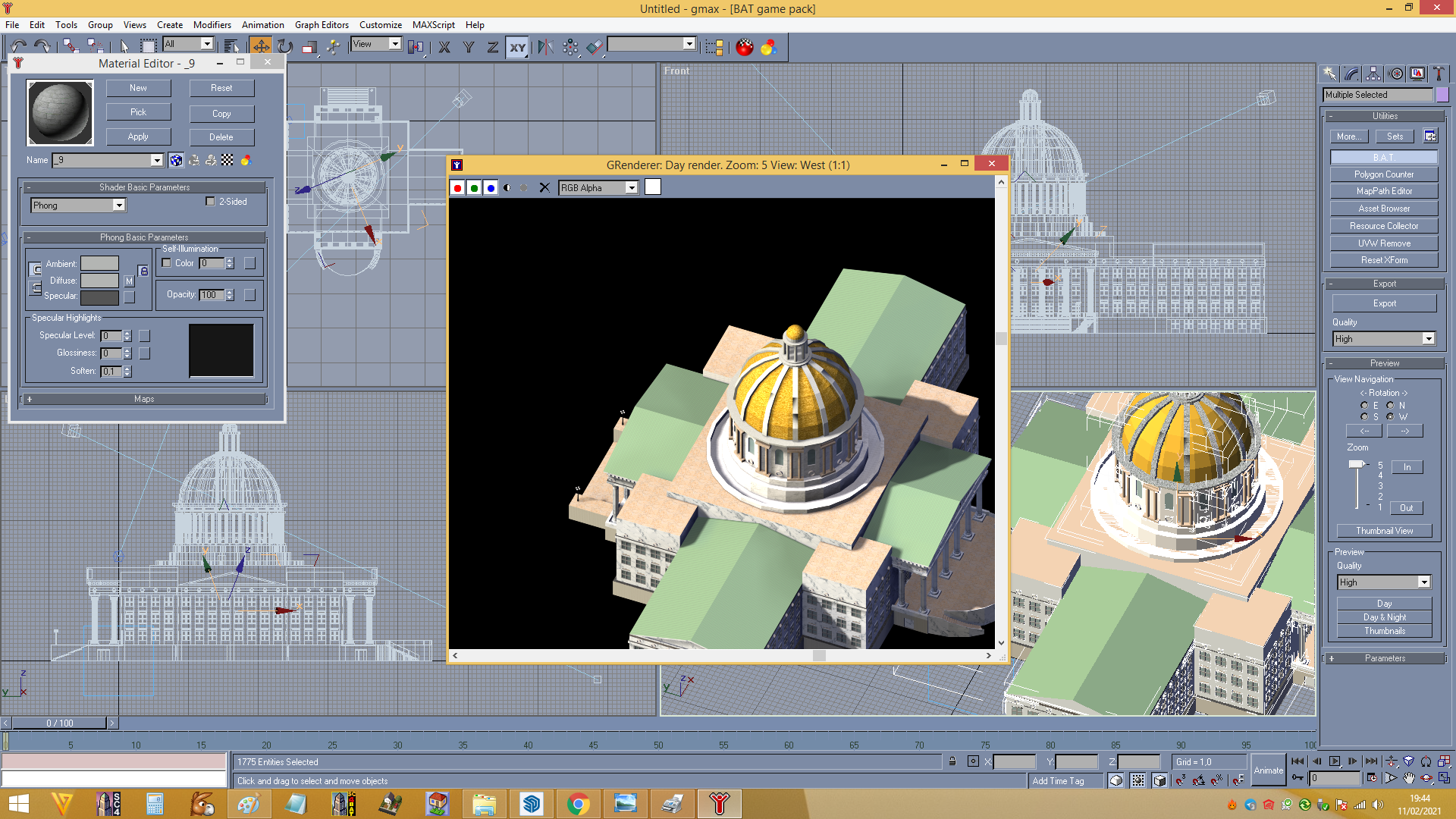Toggle alpha channel display in GRenderer
Screen dimensions: 1456x819
507,188
